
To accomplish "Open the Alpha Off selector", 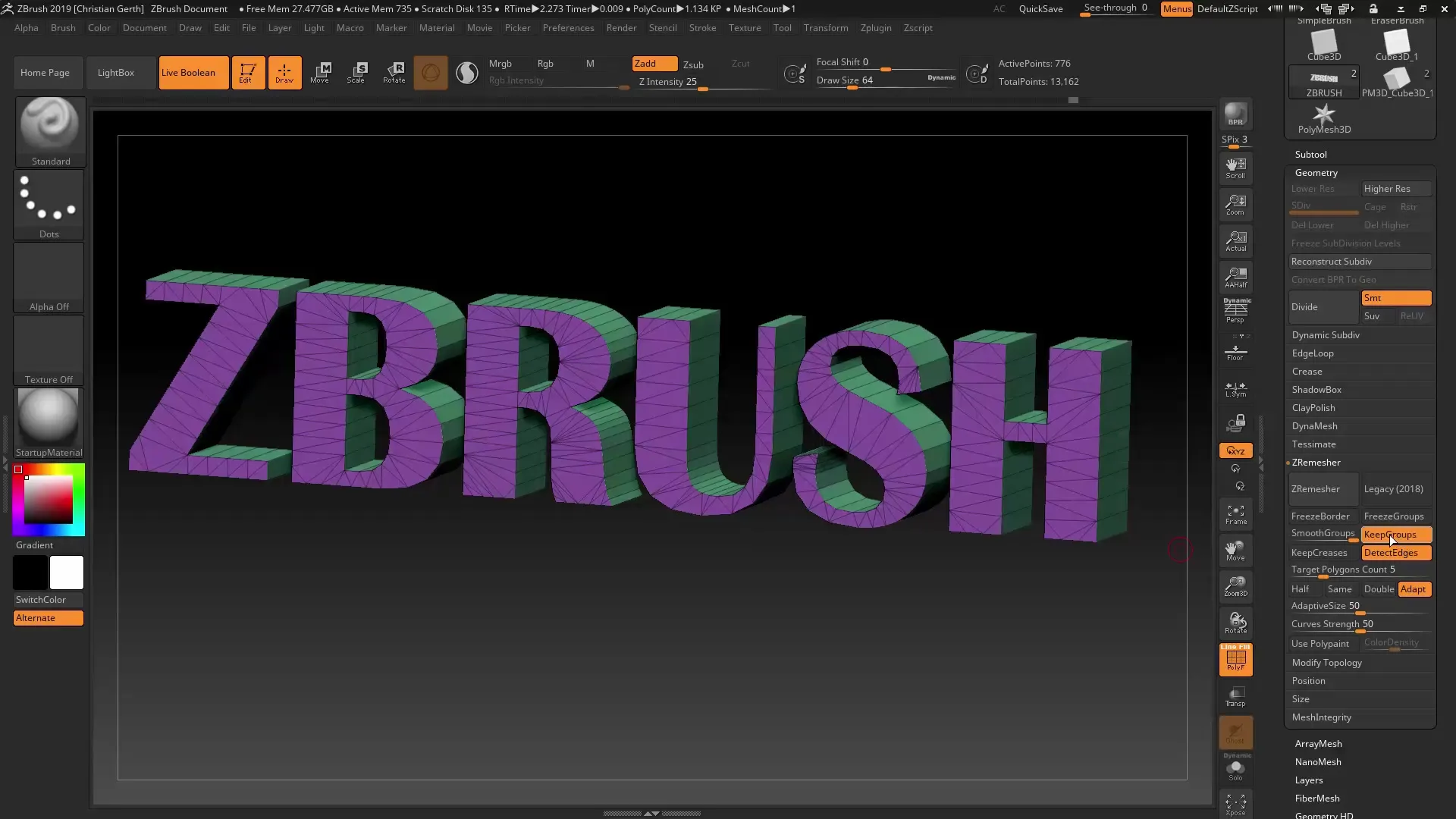I will 49,278.
